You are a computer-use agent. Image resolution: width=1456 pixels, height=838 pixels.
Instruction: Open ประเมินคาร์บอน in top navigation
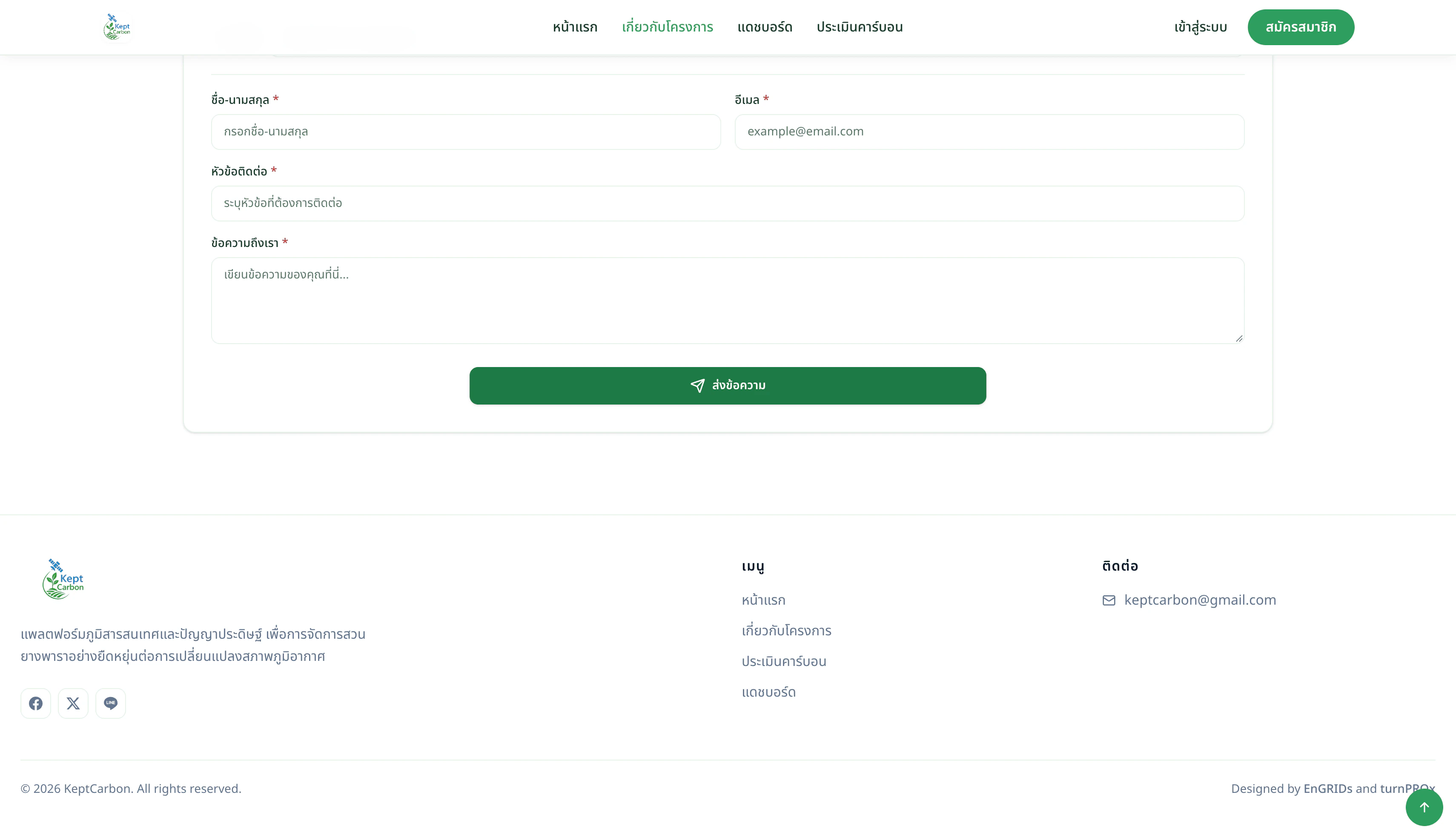[860, 27]
